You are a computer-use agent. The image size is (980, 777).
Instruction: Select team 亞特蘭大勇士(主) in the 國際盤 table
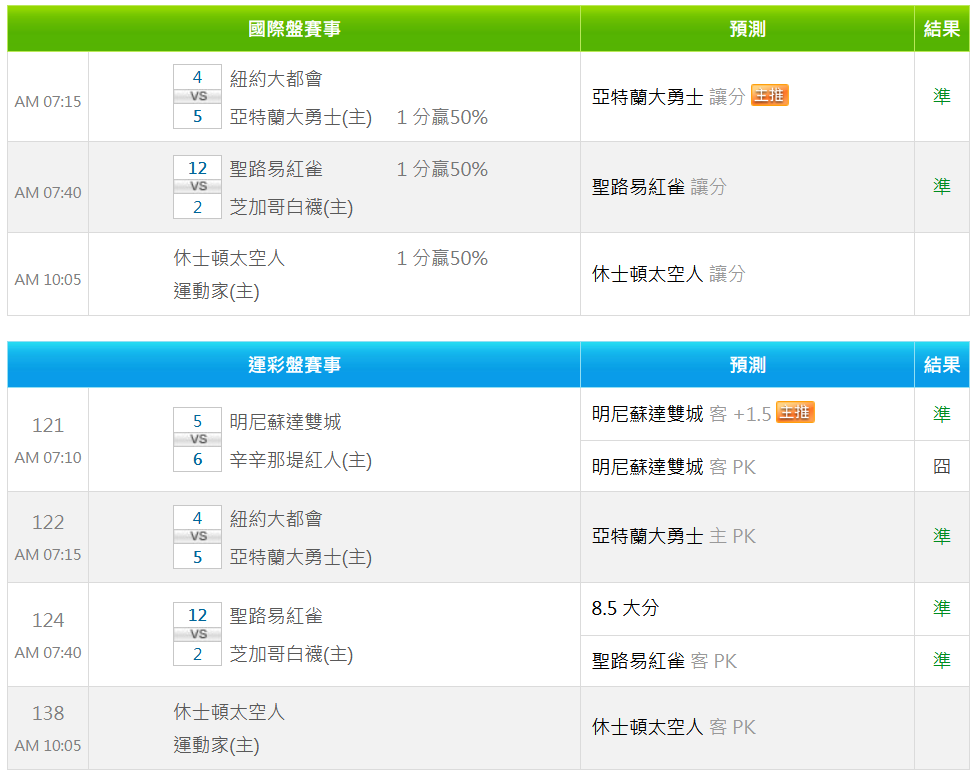(301, 118)
